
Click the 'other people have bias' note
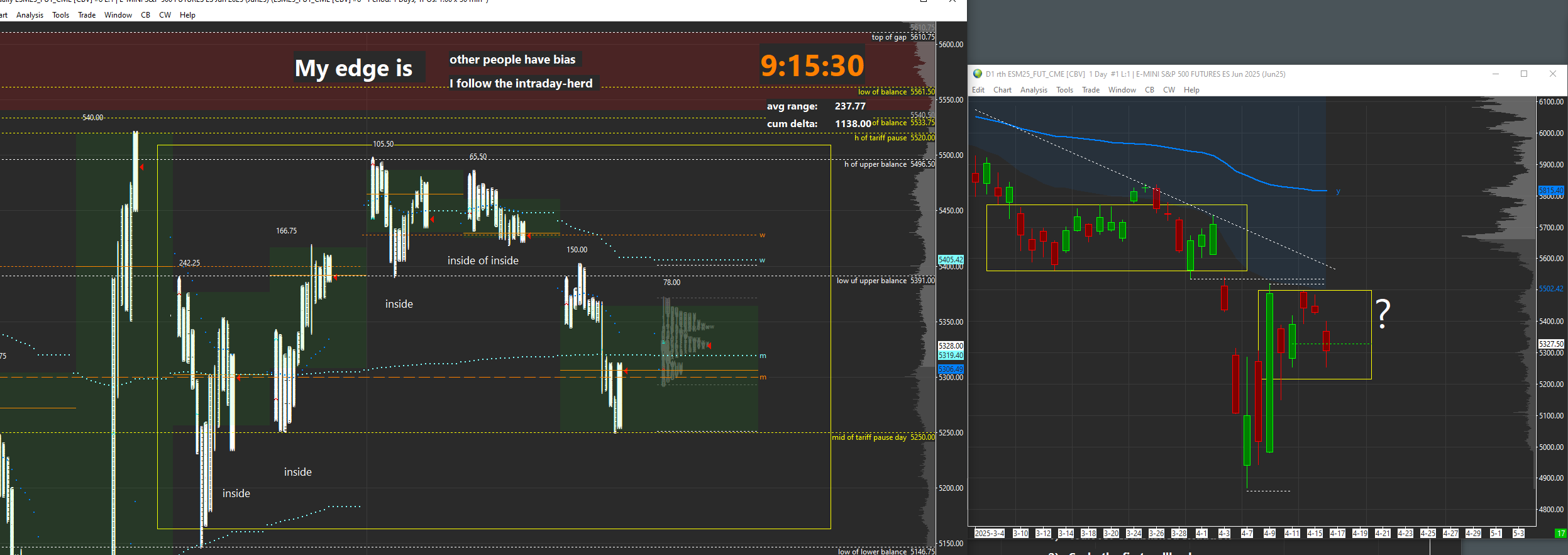click(512, 60)
